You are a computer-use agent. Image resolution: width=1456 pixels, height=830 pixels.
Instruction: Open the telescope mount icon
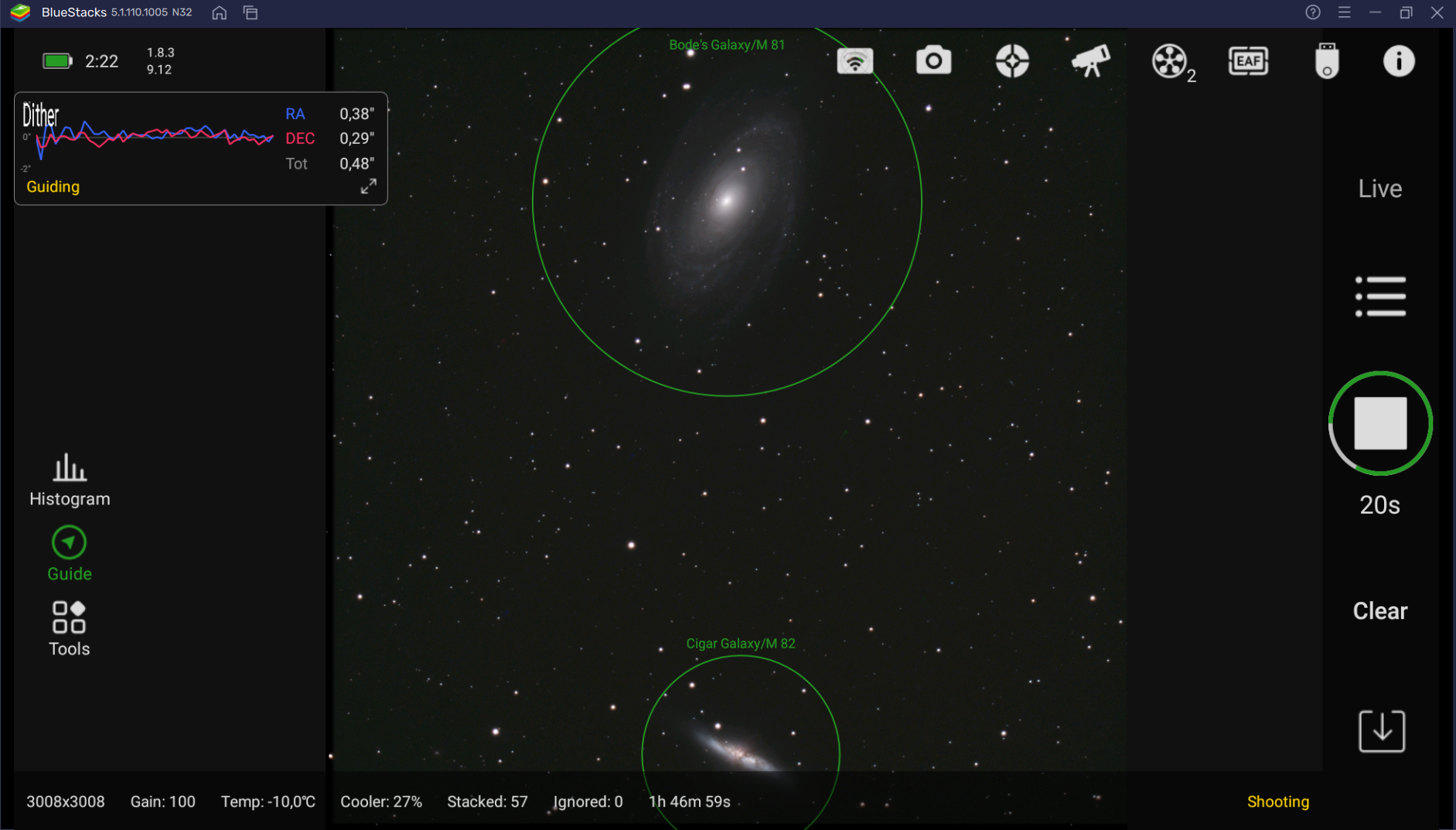[x=1091, y=60]
